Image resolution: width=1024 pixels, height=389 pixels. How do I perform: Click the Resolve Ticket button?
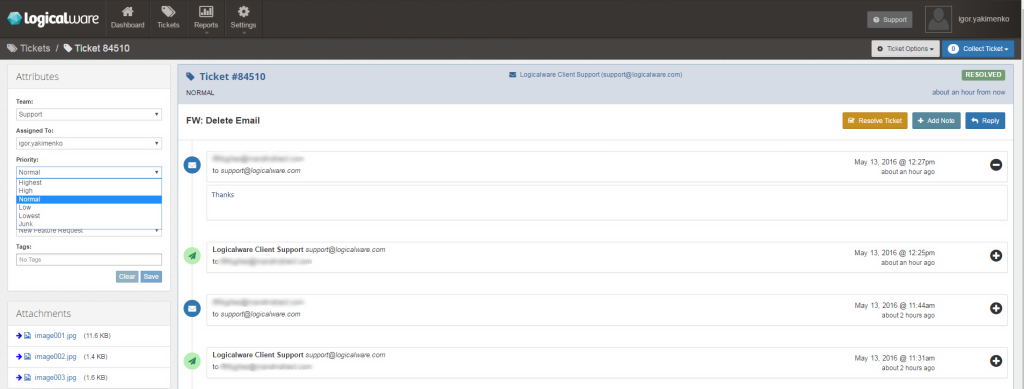tap(875, 121)
